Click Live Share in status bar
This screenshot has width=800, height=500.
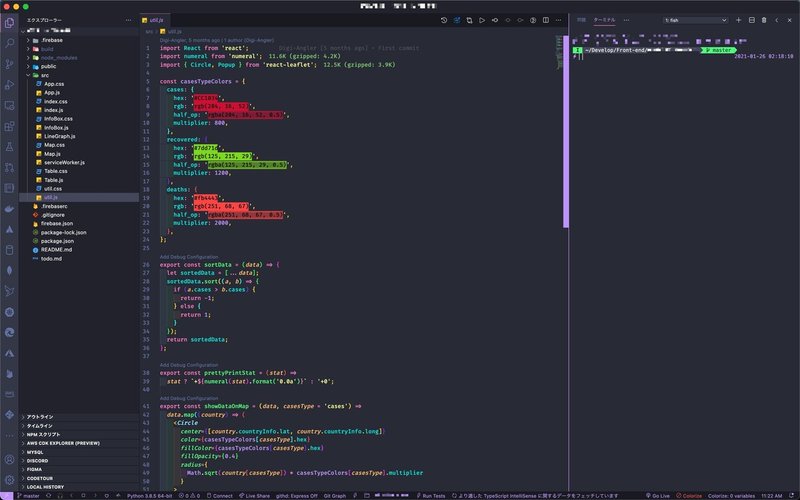pyautogui.click(x=255, y=496)
